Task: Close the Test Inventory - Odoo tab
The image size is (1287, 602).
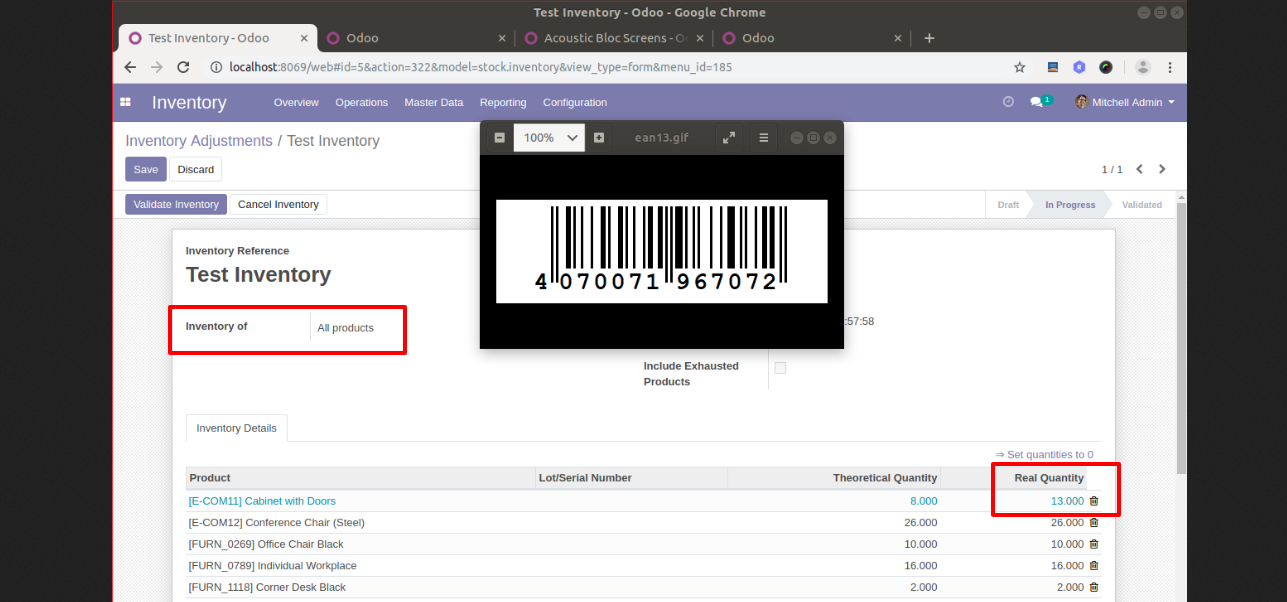Action: (x=304, y=38)
